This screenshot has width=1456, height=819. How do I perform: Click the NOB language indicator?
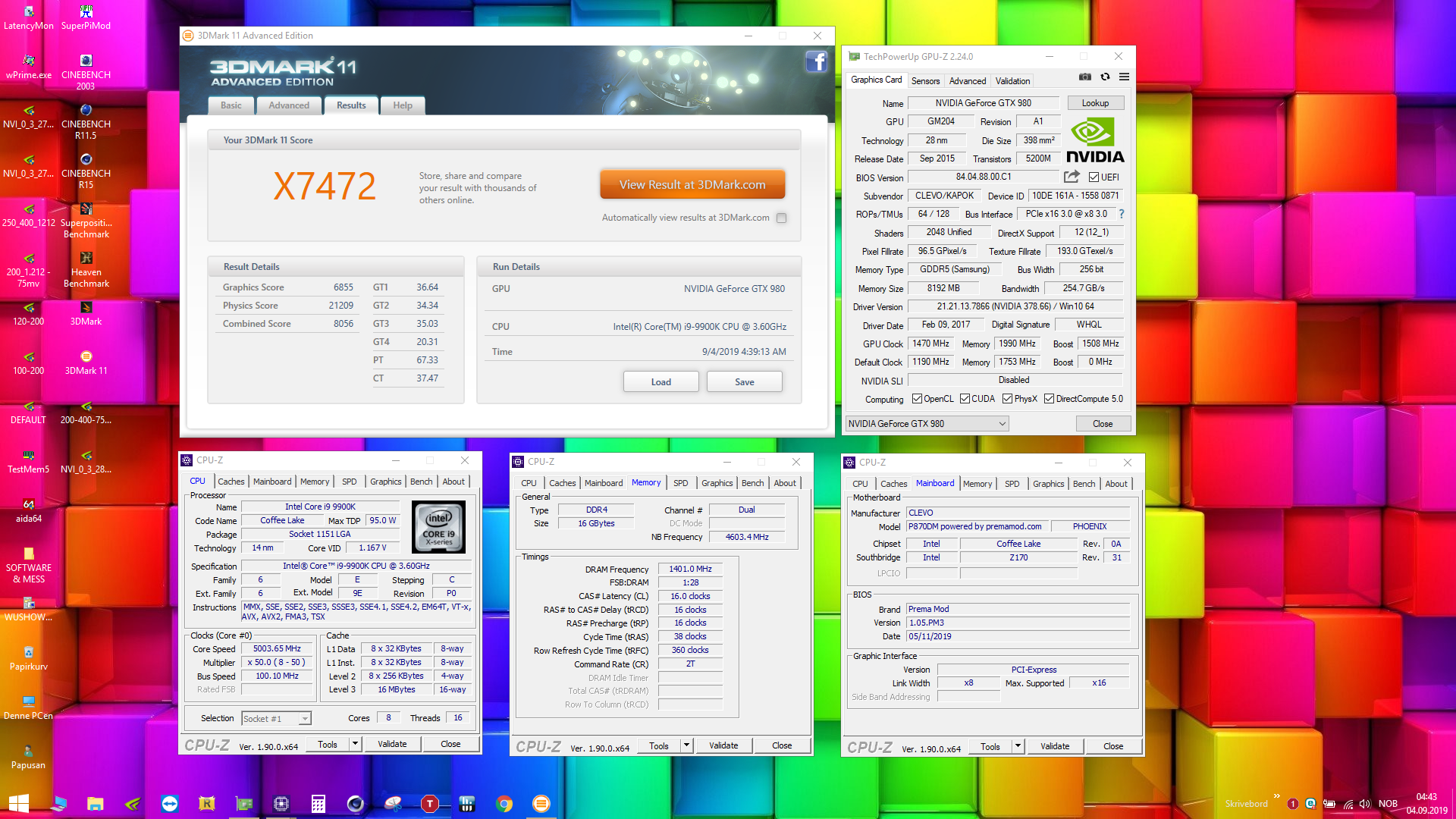click(1388, 804)
